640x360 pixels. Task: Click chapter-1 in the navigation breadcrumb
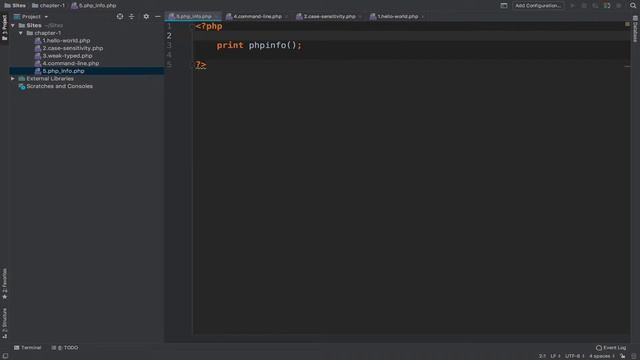(x=49, y=6)
